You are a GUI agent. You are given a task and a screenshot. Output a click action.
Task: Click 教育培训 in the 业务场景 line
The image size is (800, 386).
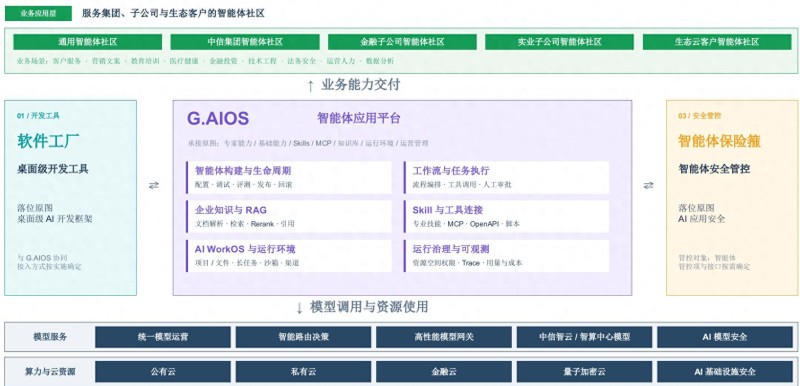(145, 61)
